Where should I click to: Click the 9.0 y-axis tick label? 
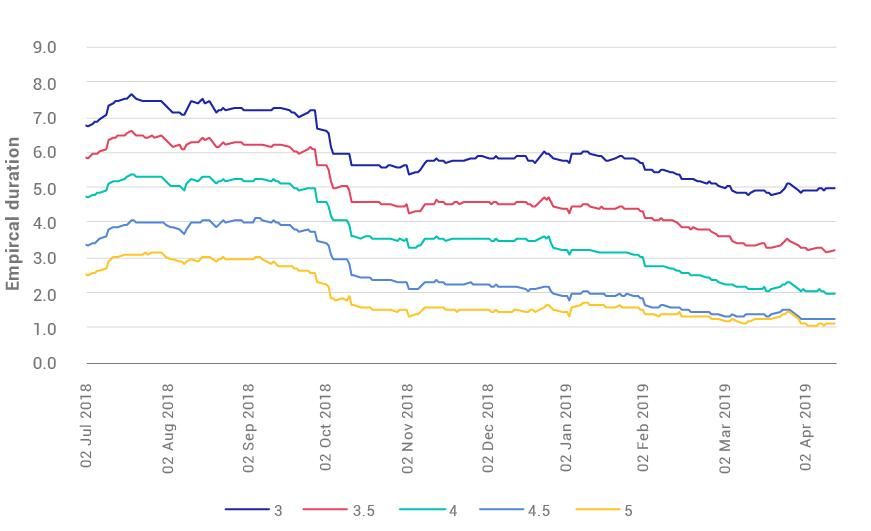point(44,47)
